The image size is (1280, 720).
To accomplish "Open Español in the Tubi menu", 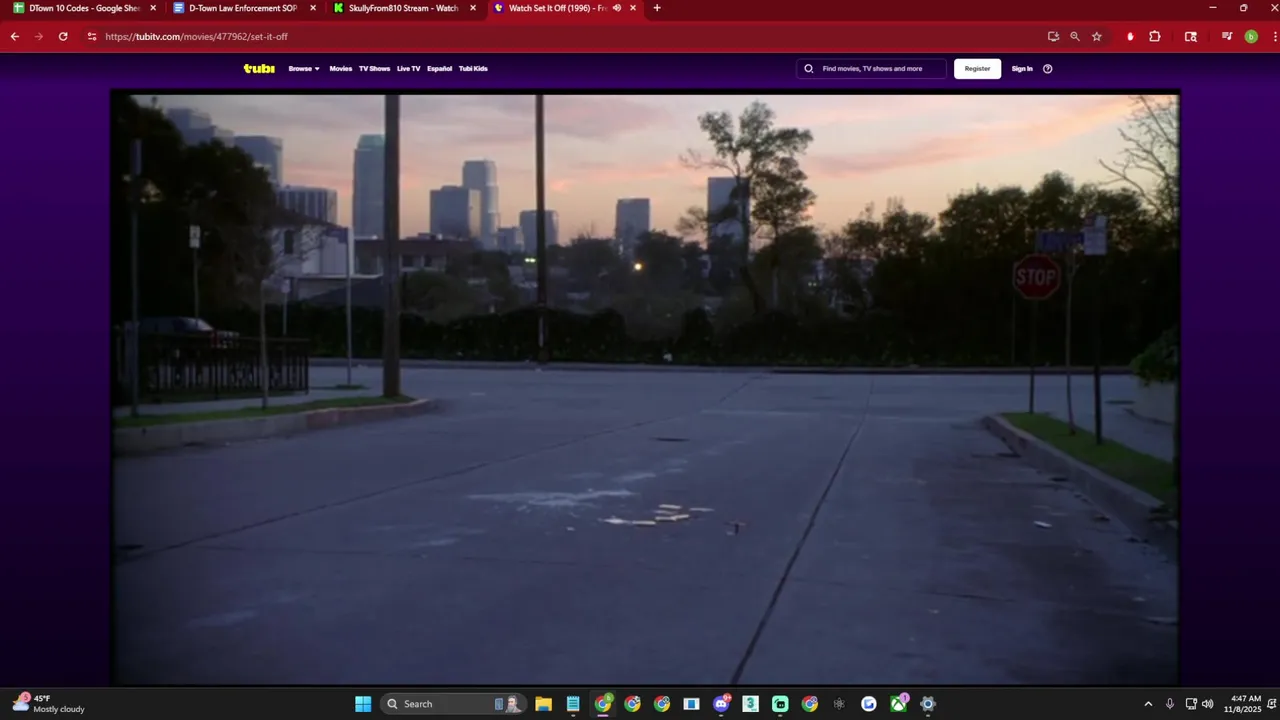I will click(439, 69).
